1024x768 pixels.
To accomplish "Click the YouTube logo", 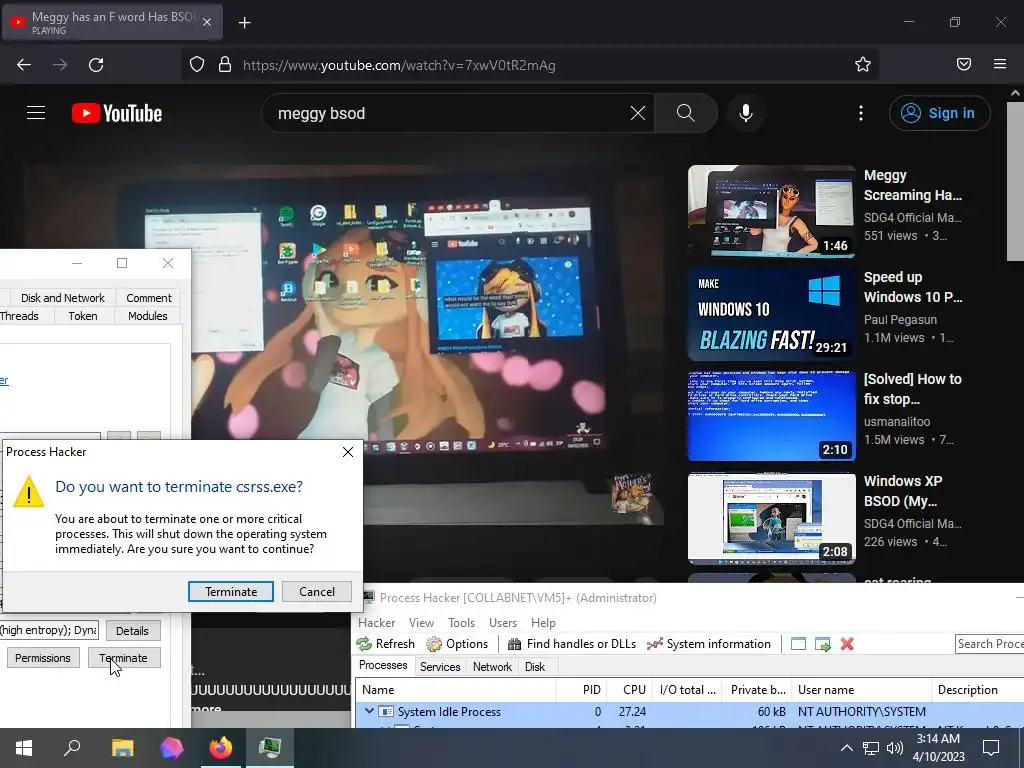I will coord(117,114).
